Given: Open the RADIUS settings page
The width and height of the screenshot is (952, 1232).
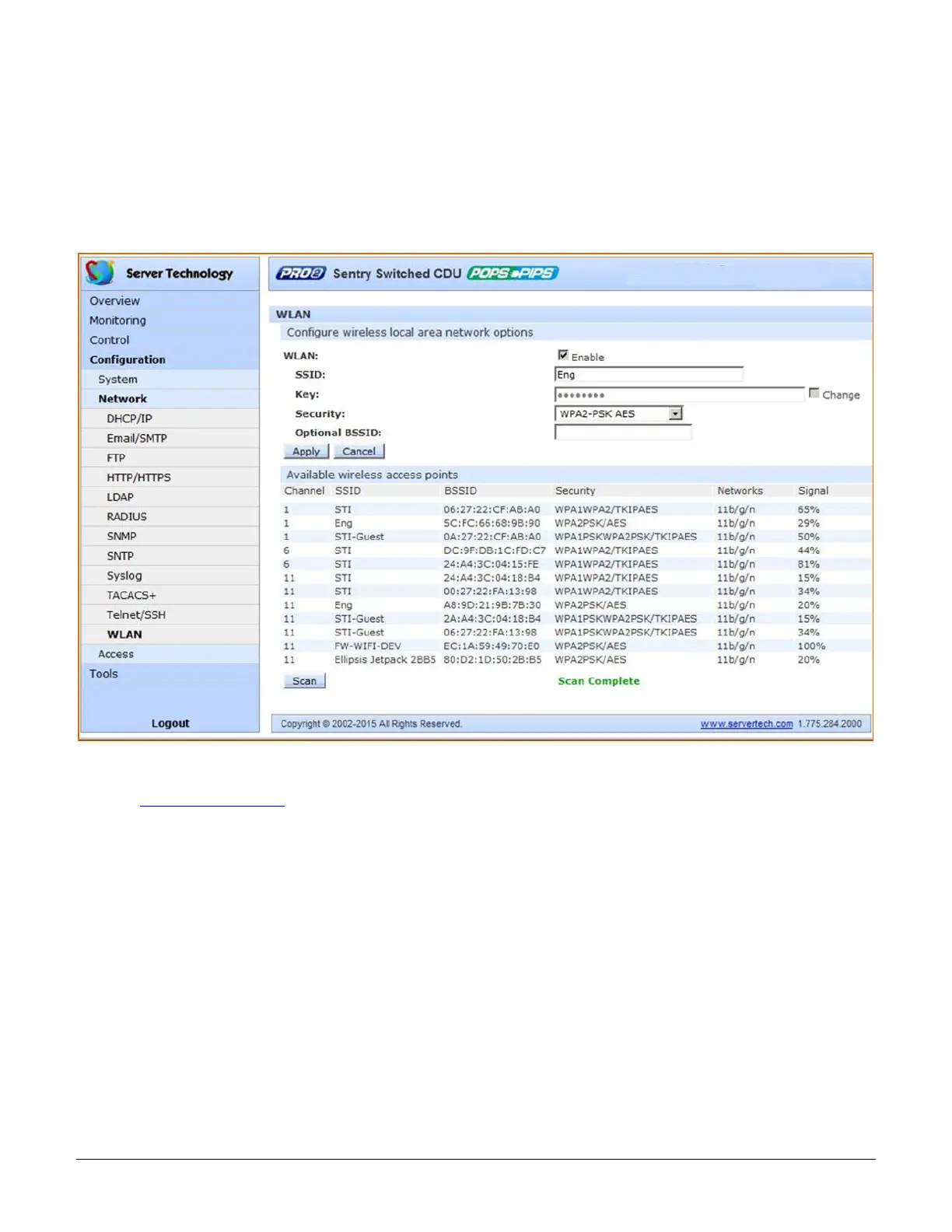Looking at the screenshot, I should [127, 516].
